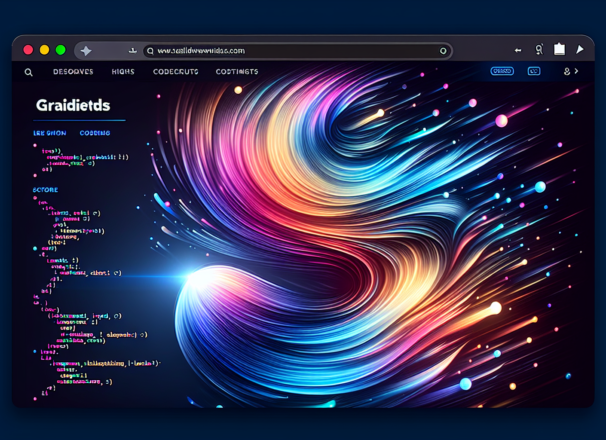Click the back arrow in the browser toolbar

point(518,50)
